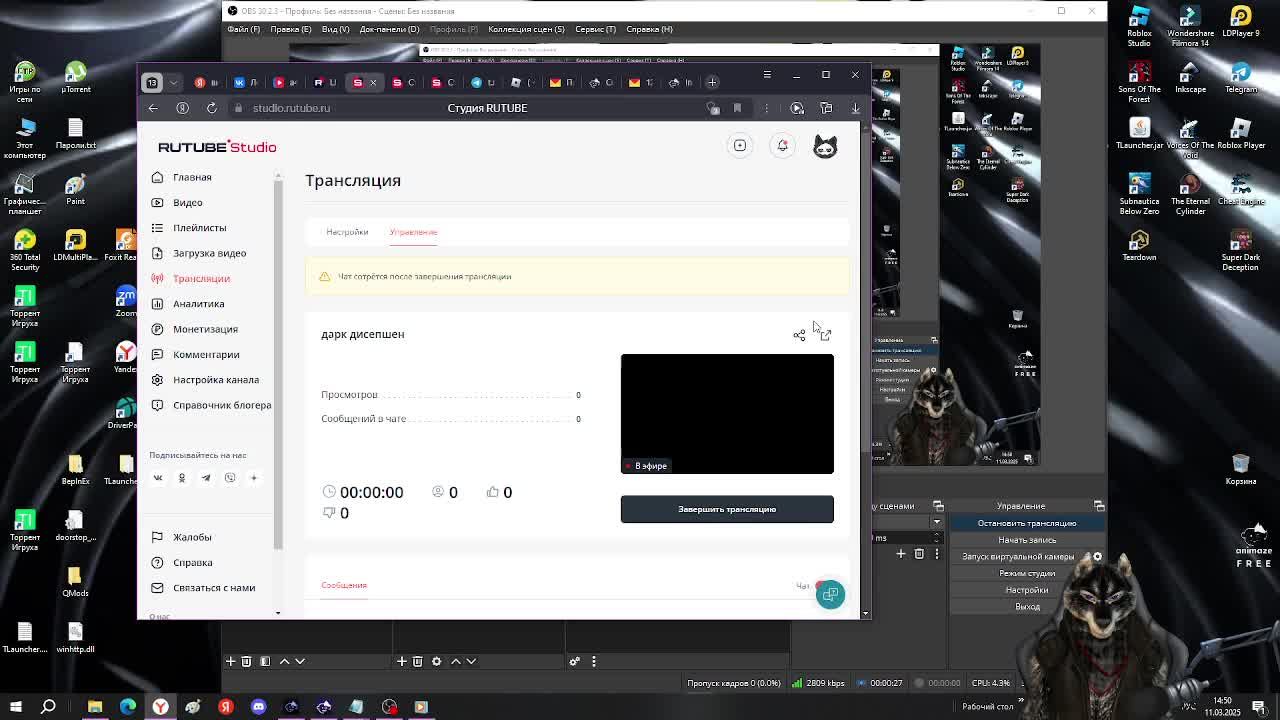Viewport: 1280px width, 720px height.
Task: Click Начать запись in OBS
Action: (1027, 540)
